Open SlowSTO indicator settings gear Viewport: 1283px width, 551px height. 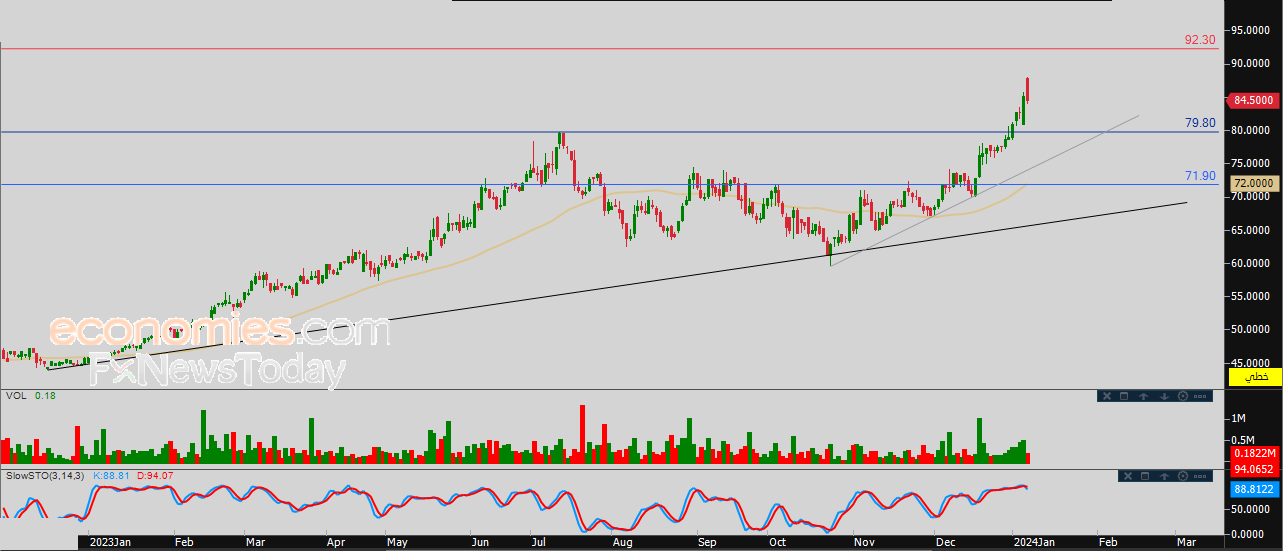[x=1183, y=476]
